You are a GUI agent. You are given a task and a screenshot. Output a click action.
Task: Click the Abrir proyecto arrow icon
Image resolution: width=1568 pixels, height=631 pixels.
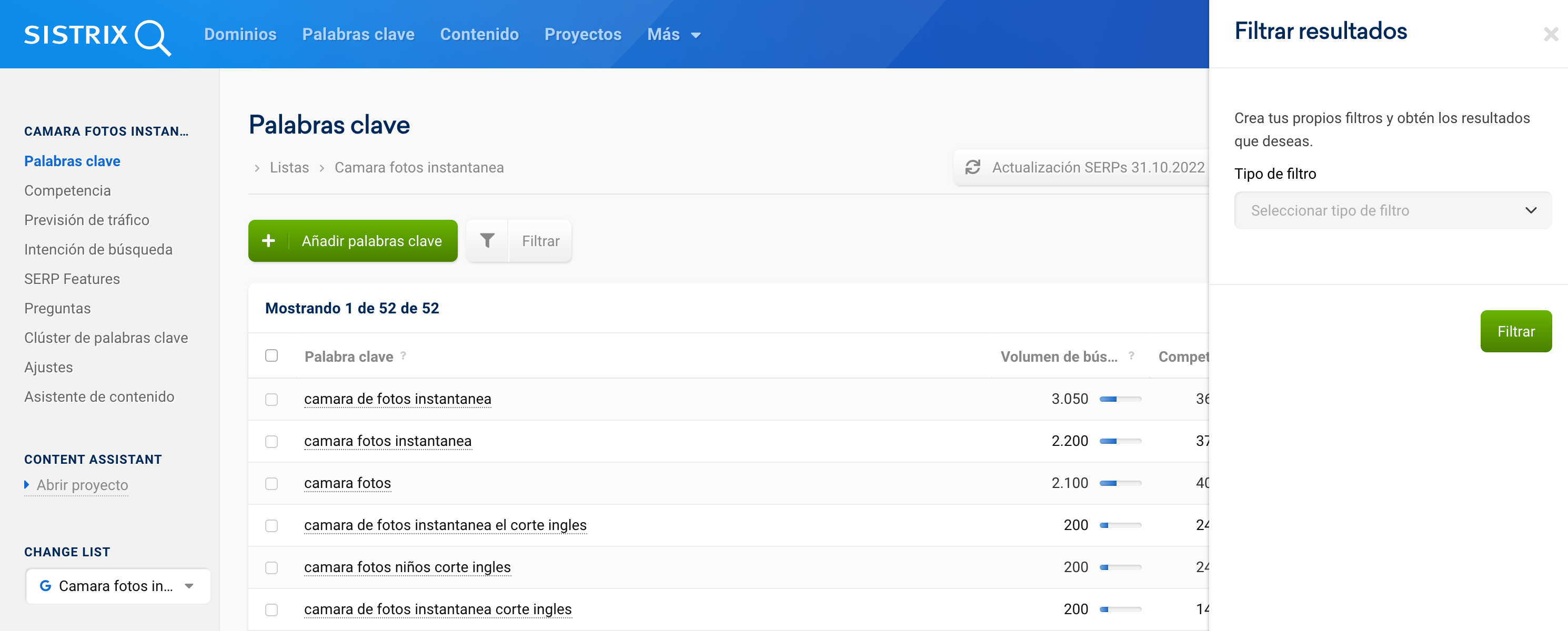27,485
